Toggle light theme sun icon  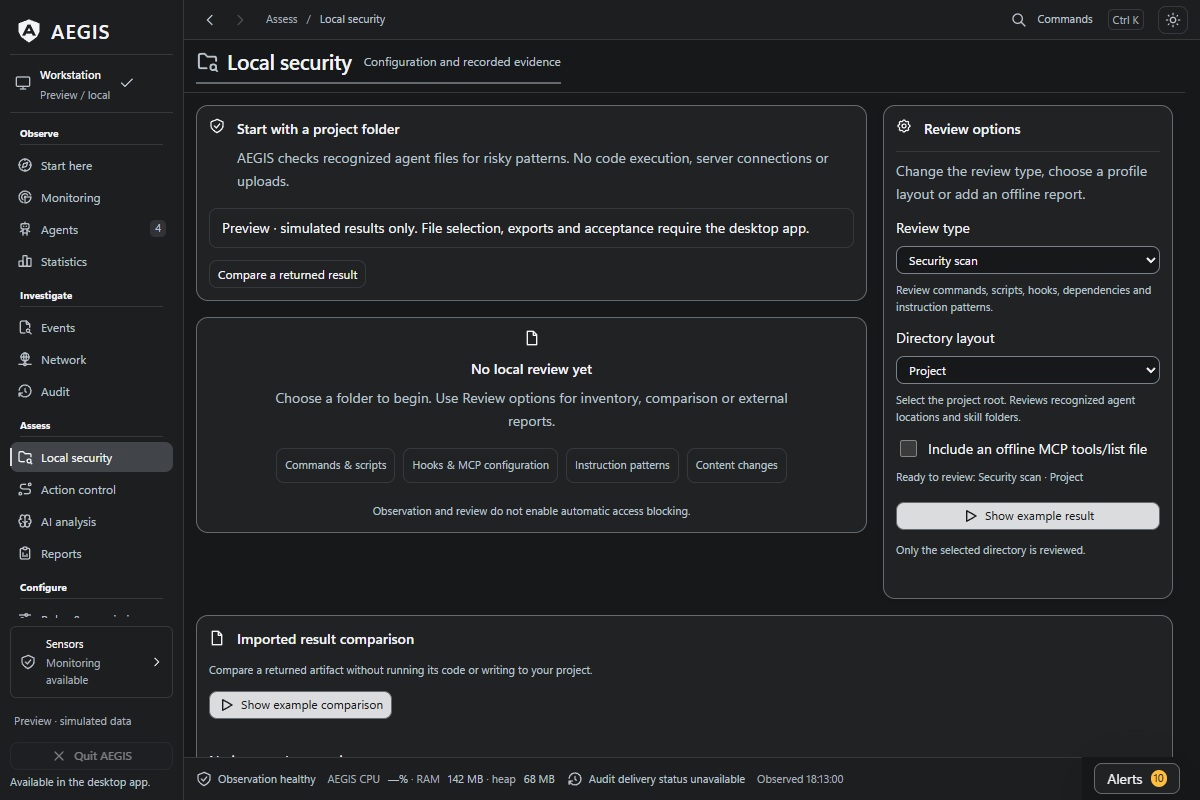(1172, 20)
